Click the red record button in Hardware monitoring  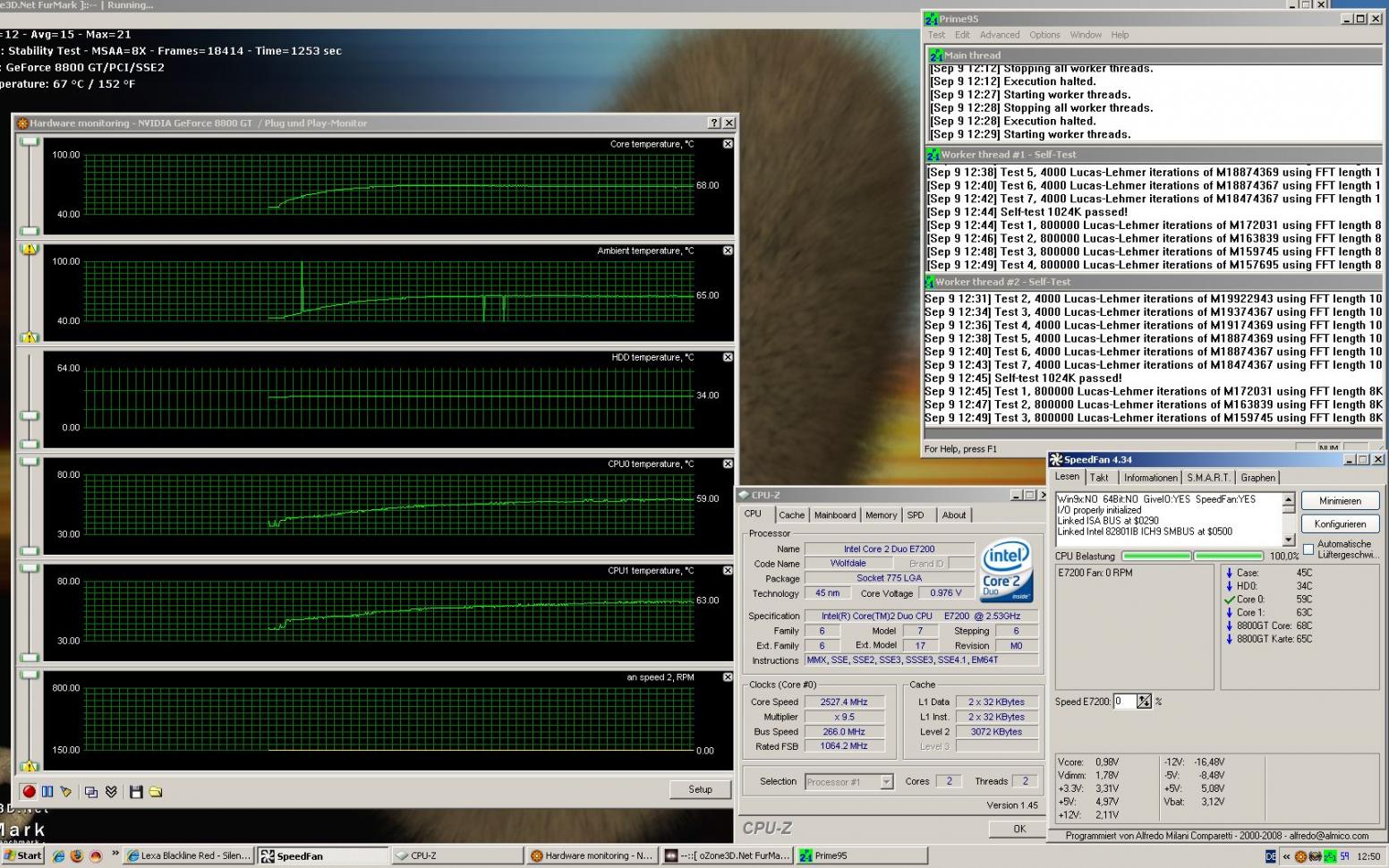29,792
